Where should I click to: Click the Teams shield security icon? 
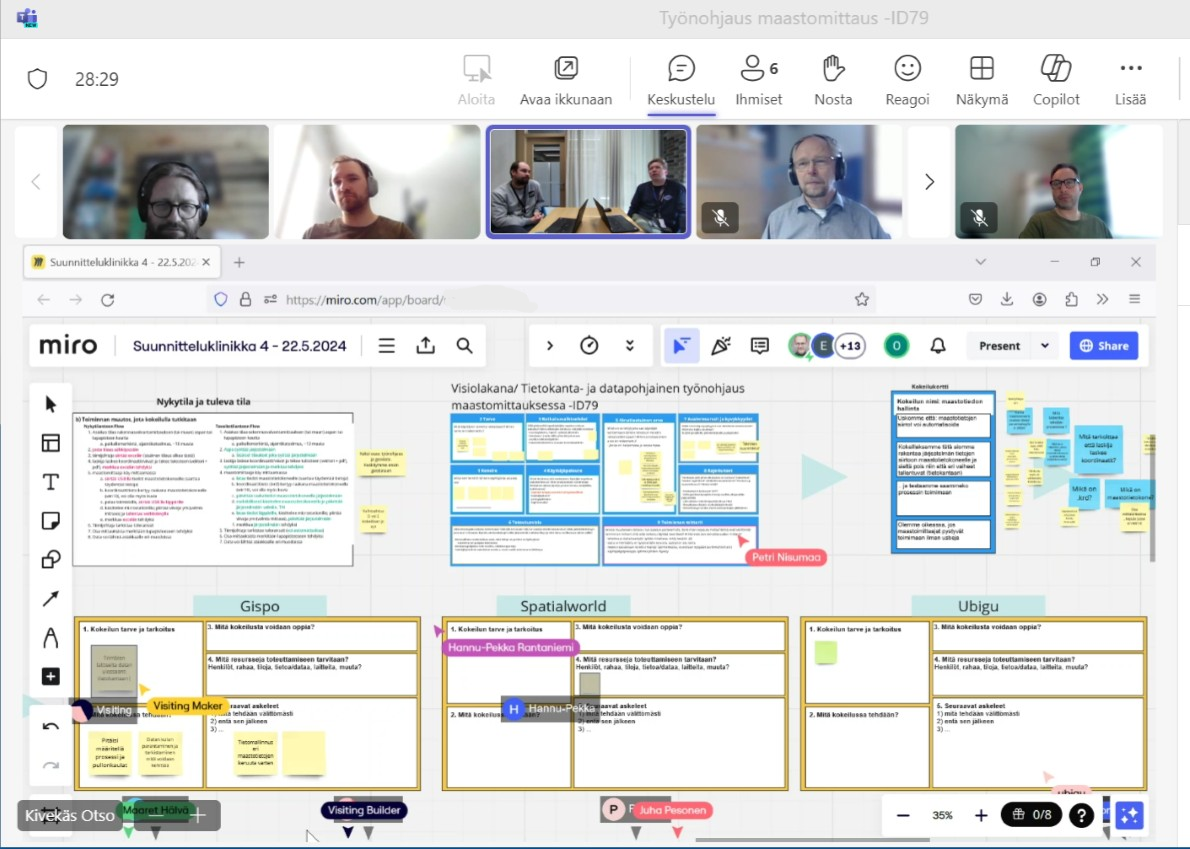click(x=37, y=78)
